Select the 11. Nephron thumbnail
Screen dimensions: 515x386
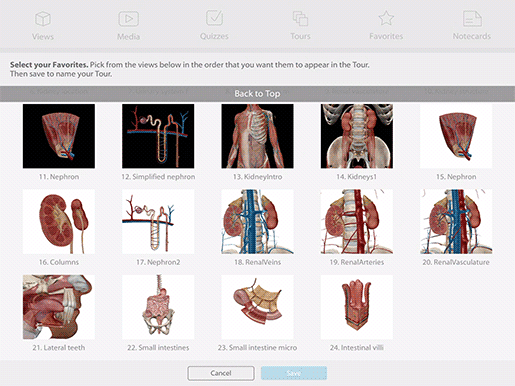click(x=59, y=136)
